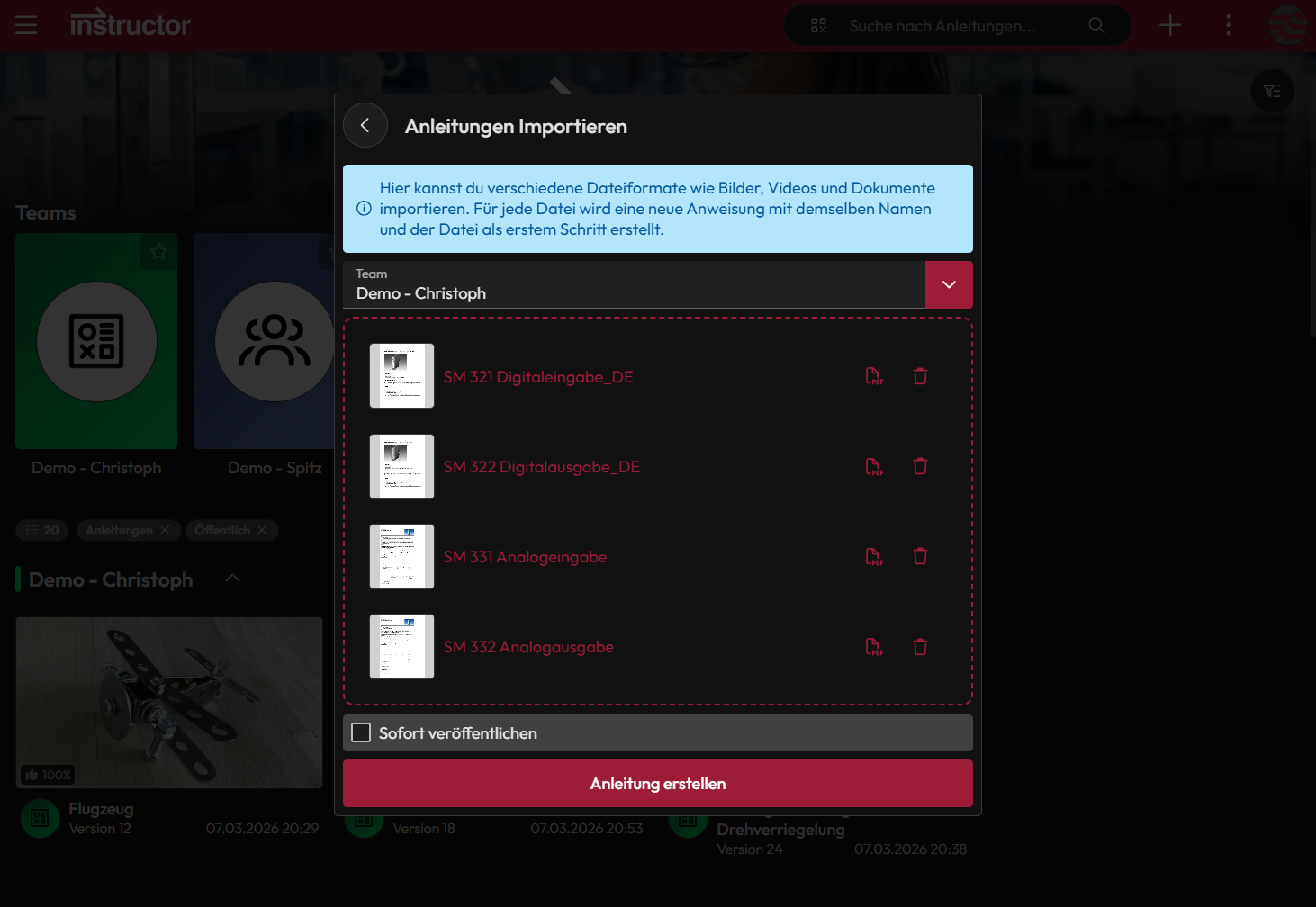This screenshot has height=907, width=1316.
Task: Remove the Öffentlich filter chip
Action: pos(262,530)
